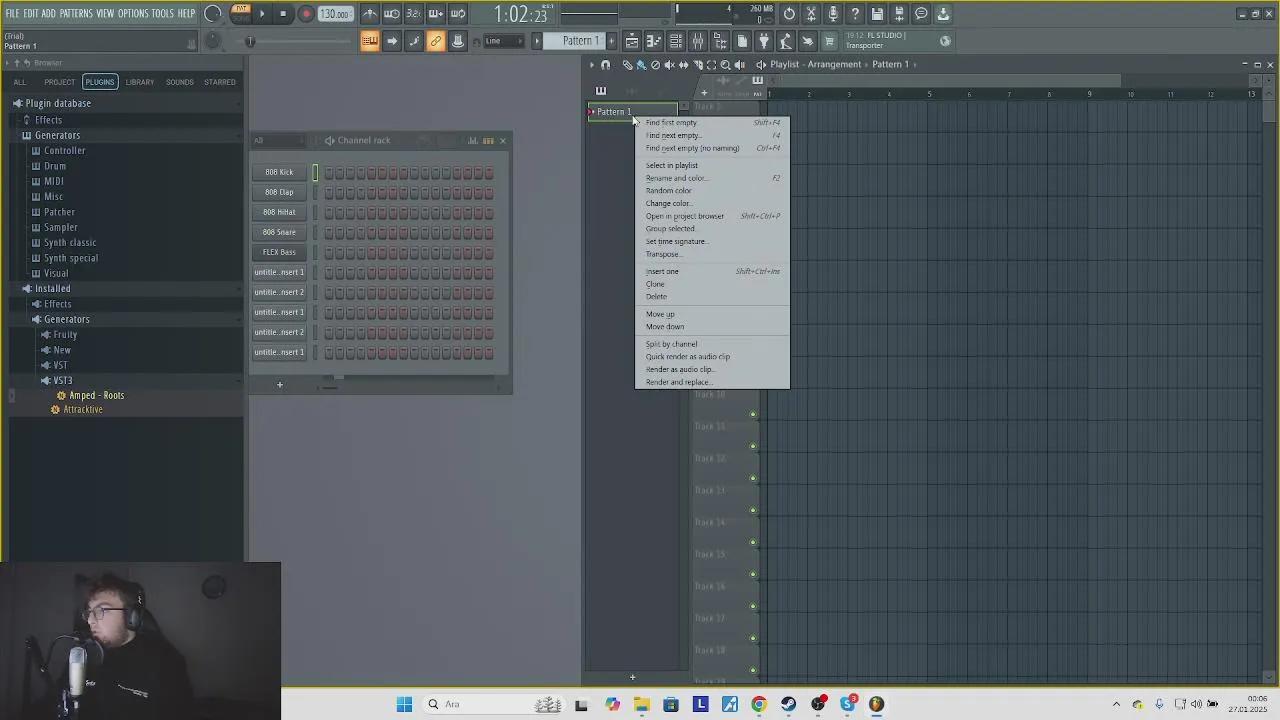This screenshot has width=1280, height=720.
Task: Select the playlist mute tool icon
Action: point(669,65)
